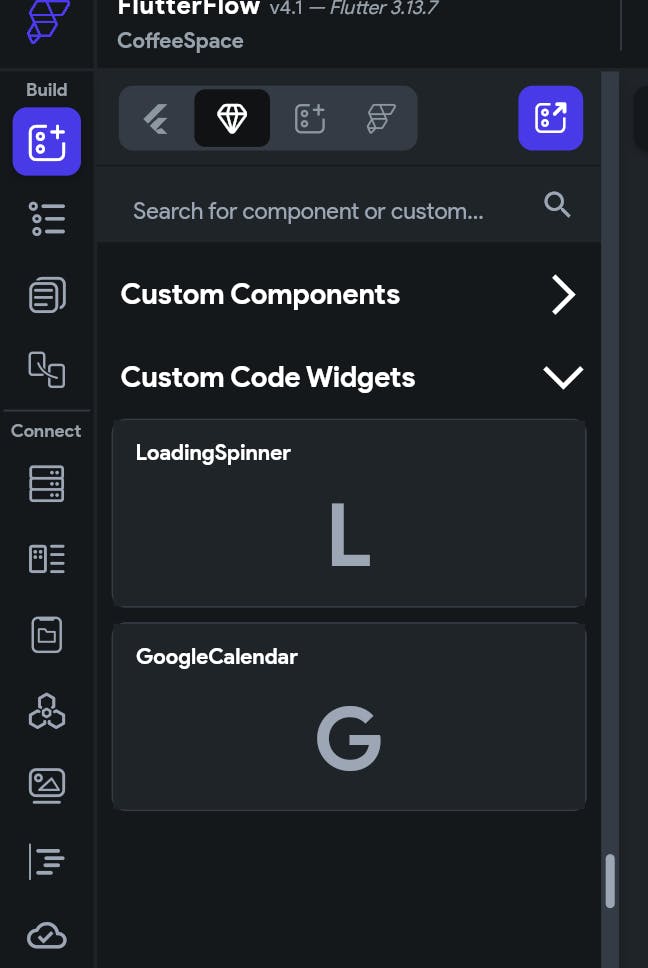Open the page selector icon
This screenshot has height=968, width=648.
click(47, 370)
